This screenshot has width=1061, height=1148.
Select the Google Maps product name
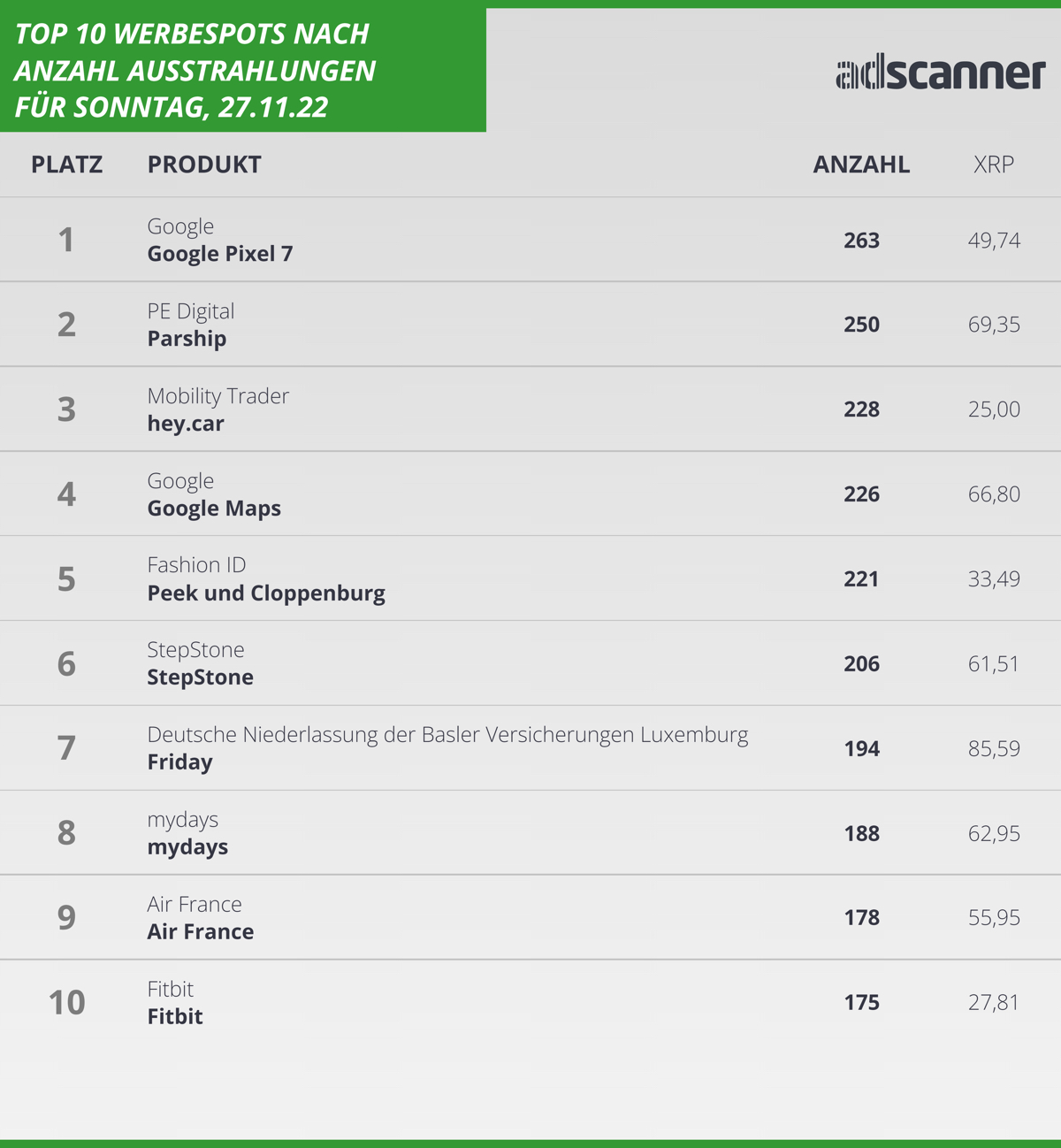(x=214, y=509)
